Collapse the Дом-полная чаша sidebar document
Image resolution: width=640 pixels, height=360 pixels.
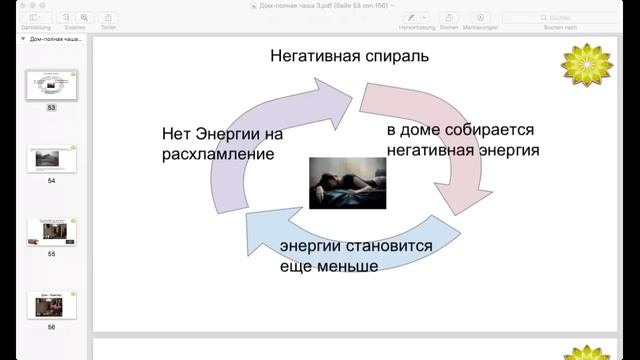[x=23, y=39]
